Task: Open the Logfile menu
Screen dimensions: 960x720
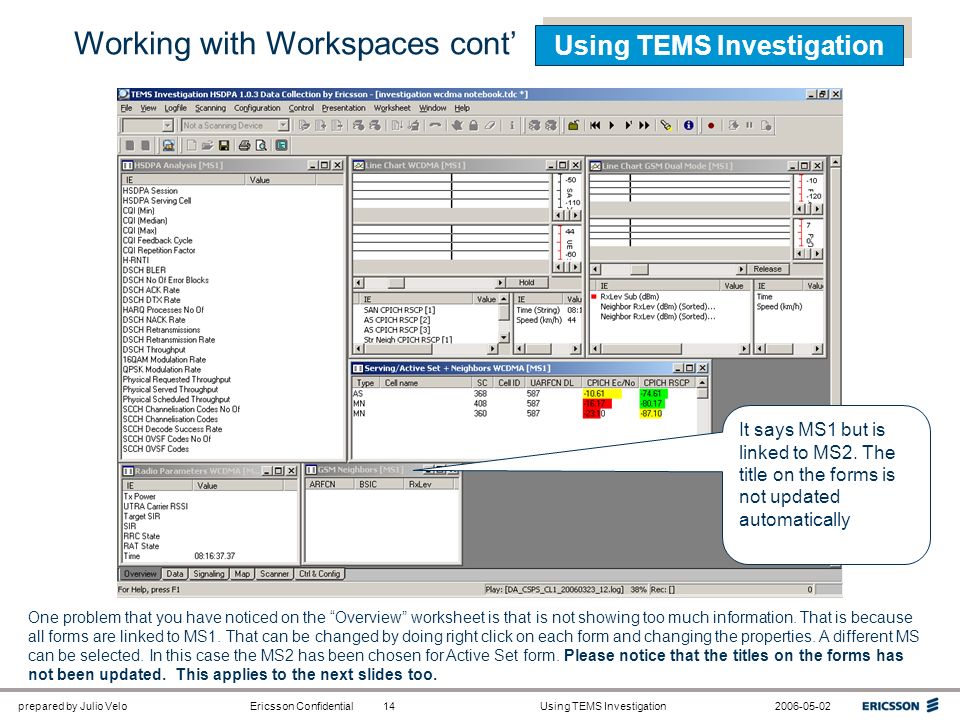Action: [x=175, y=108]
